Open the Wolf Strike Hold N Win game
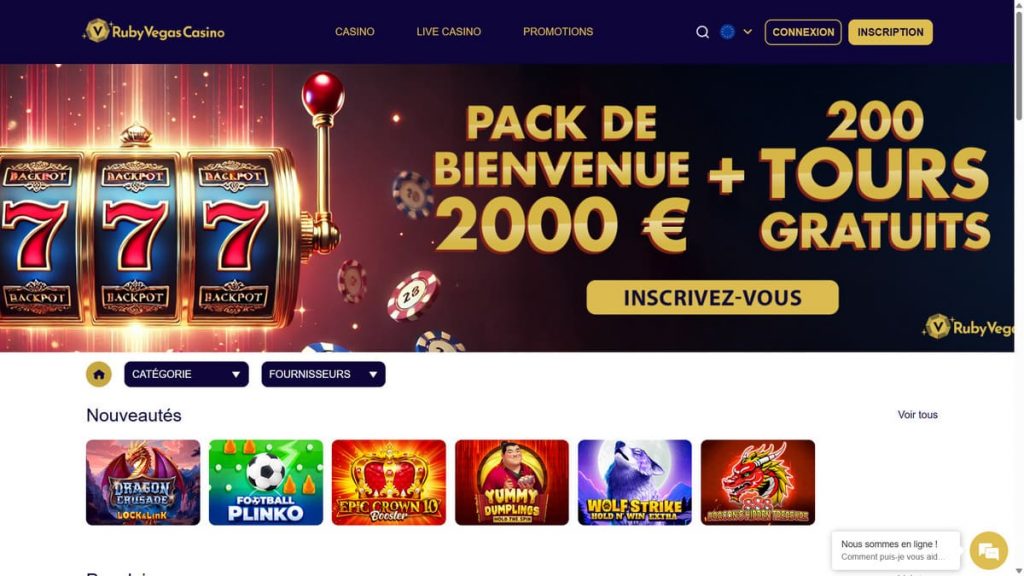The width and height of the screenshot is (1024, 576). [x=635, y=483]
